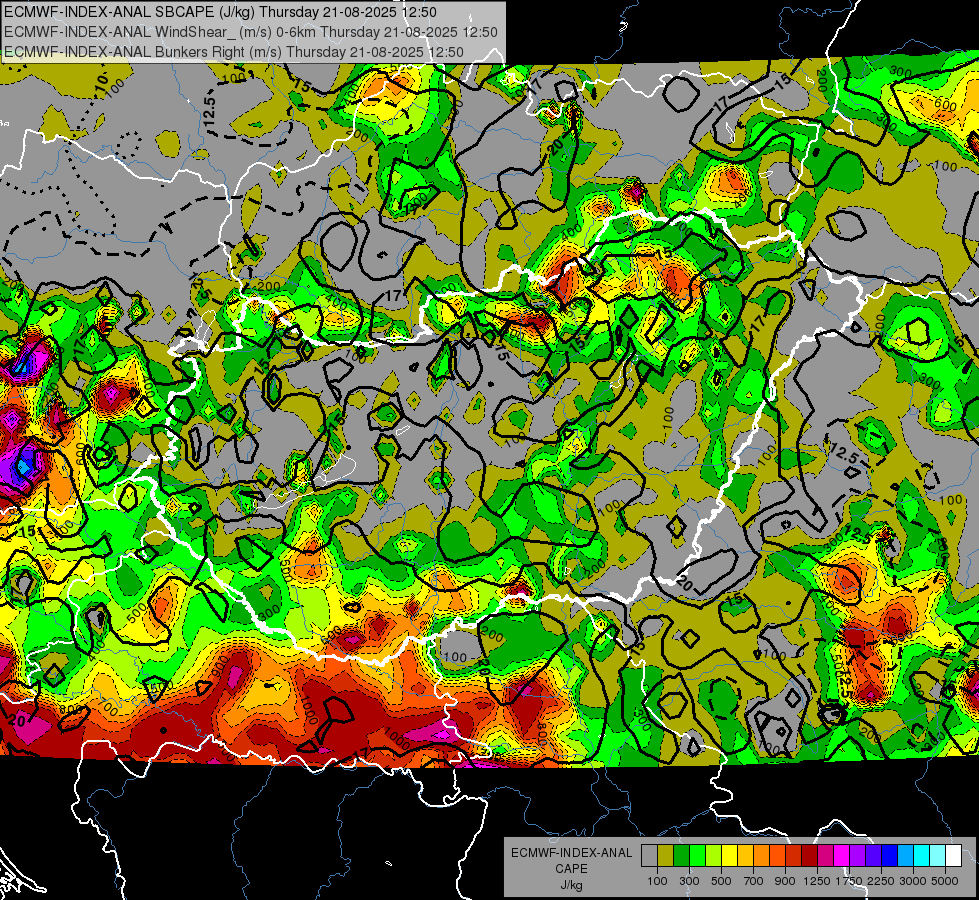Click the legend scale value 1750
The width and height of the screenshot is (979, 900).
pyautogui.click(x=849, y=881)
